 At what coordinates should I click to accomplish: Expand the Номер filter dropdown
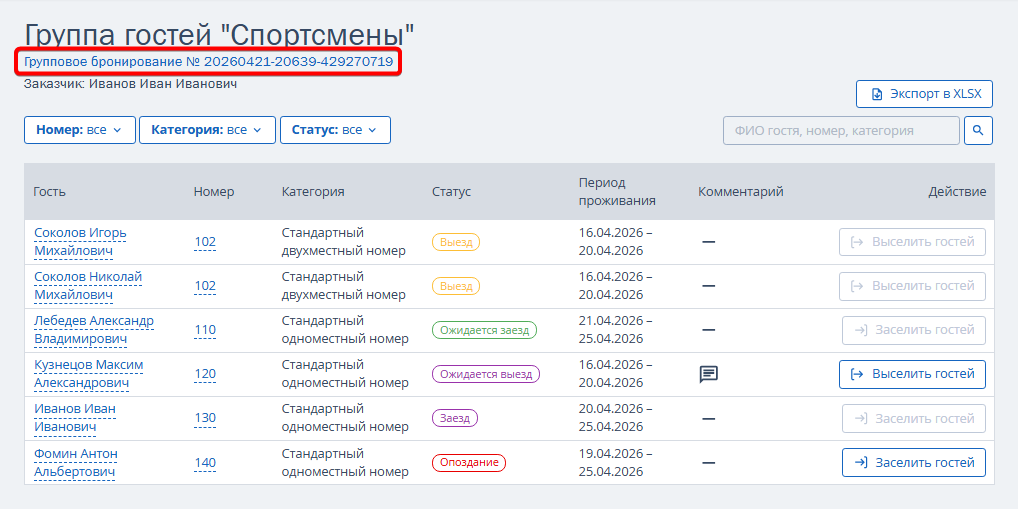(80, 130)
